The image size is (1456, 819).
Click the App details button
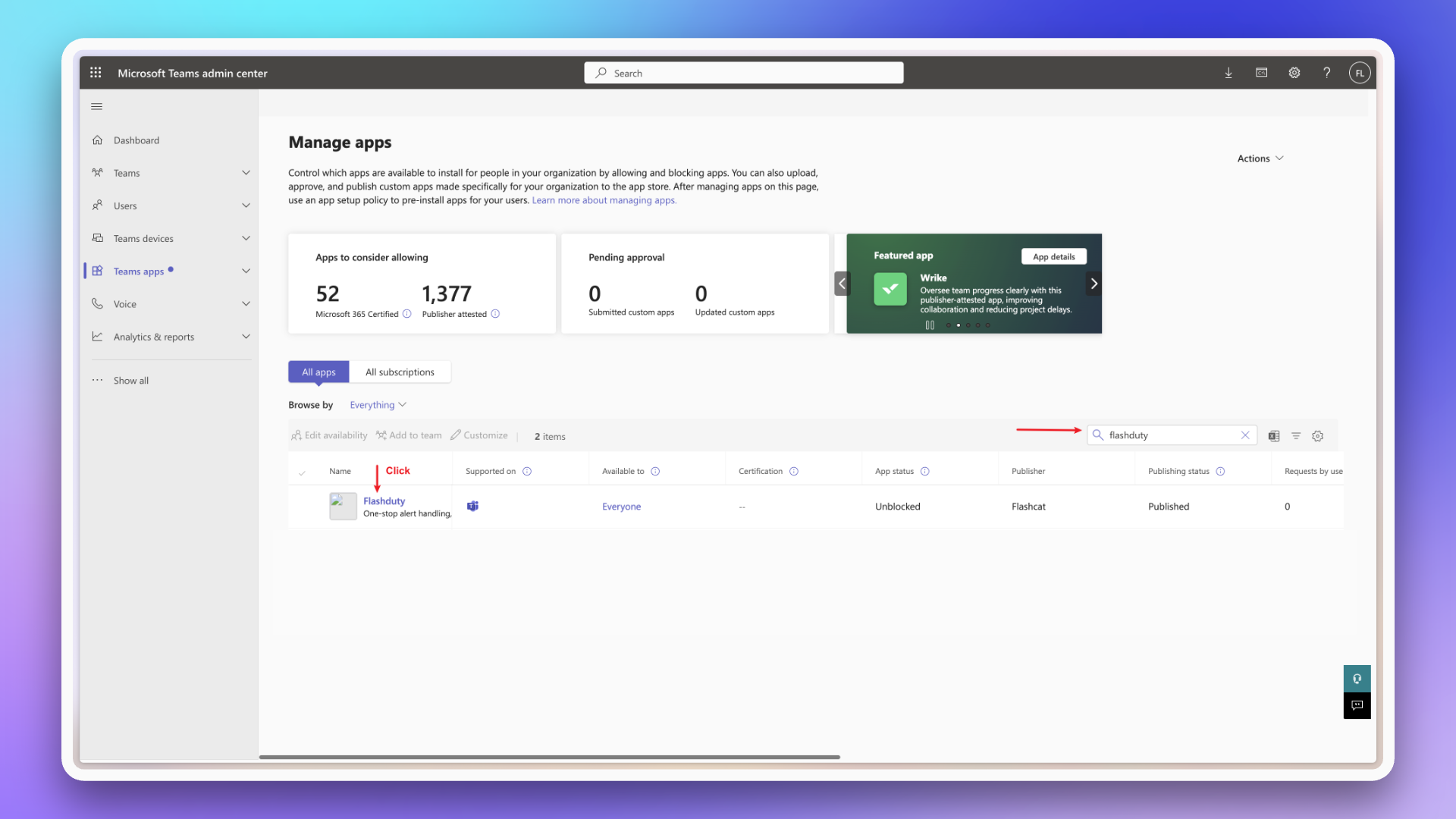tap(1053, 257)
